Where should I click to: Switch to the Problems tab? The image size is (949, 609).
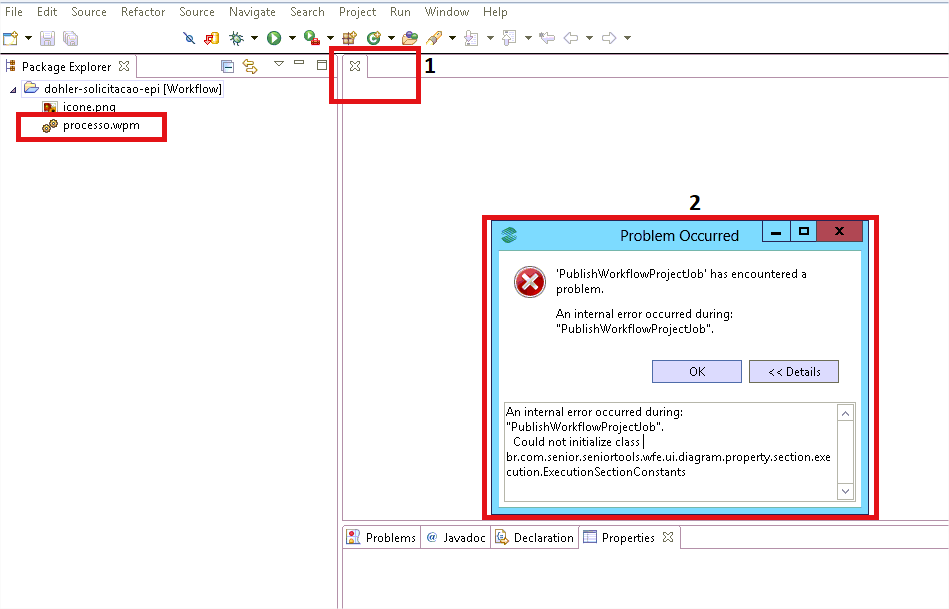[381, 538]
